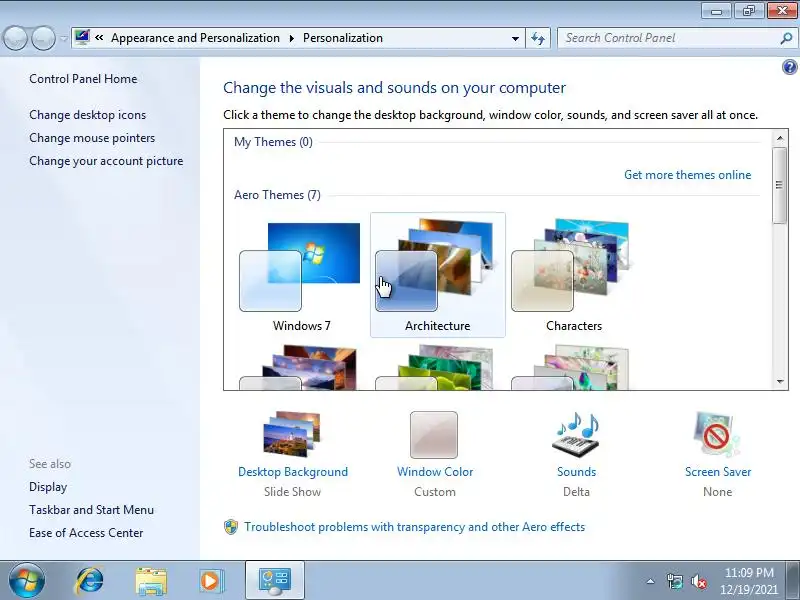This screenshot has height=600, width=800.
Task: Open the recent pages dropdown arrow
Action: click(64, 38)
